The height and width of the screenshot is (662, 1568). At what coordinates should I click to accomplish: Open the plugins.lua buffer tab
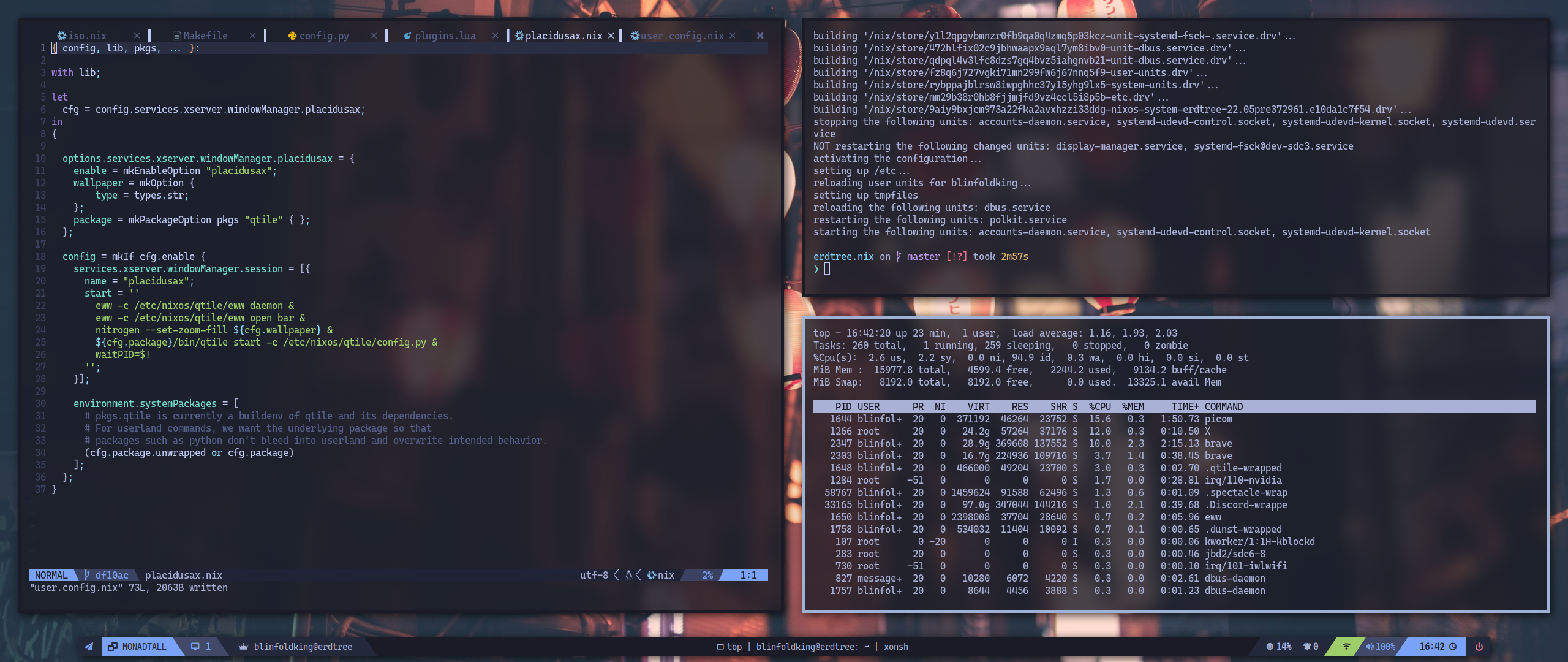445,36
